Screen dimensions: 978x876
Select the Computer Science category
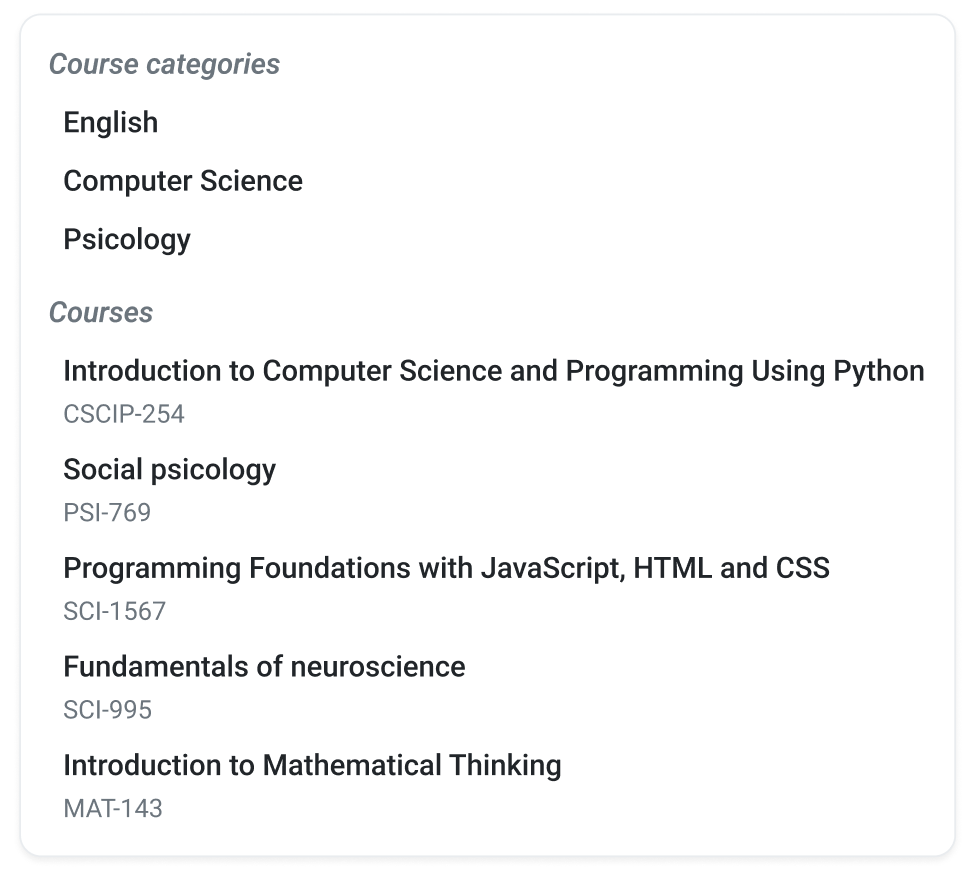183,181
